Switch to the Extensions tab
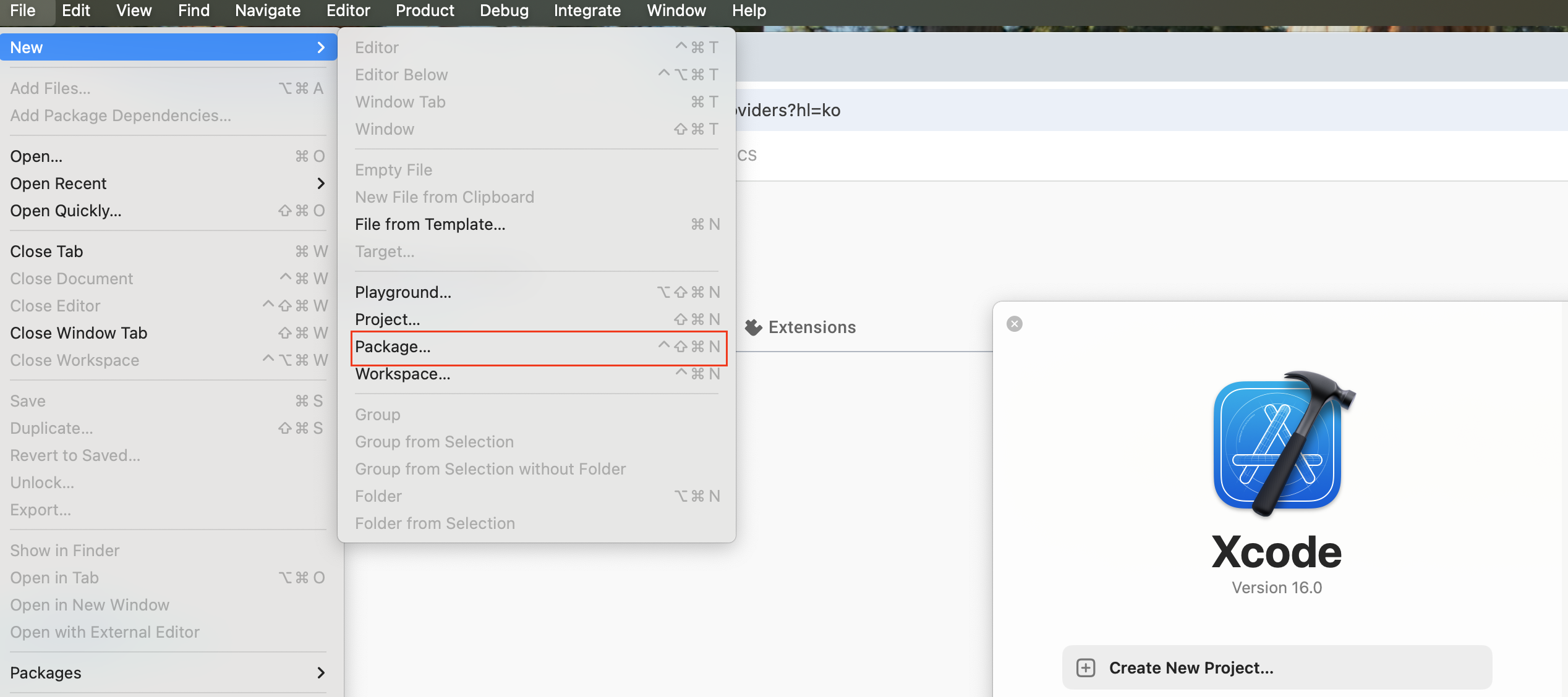Screen dimensions: 1568x697 pyautogui.click(x=811, y=327)
